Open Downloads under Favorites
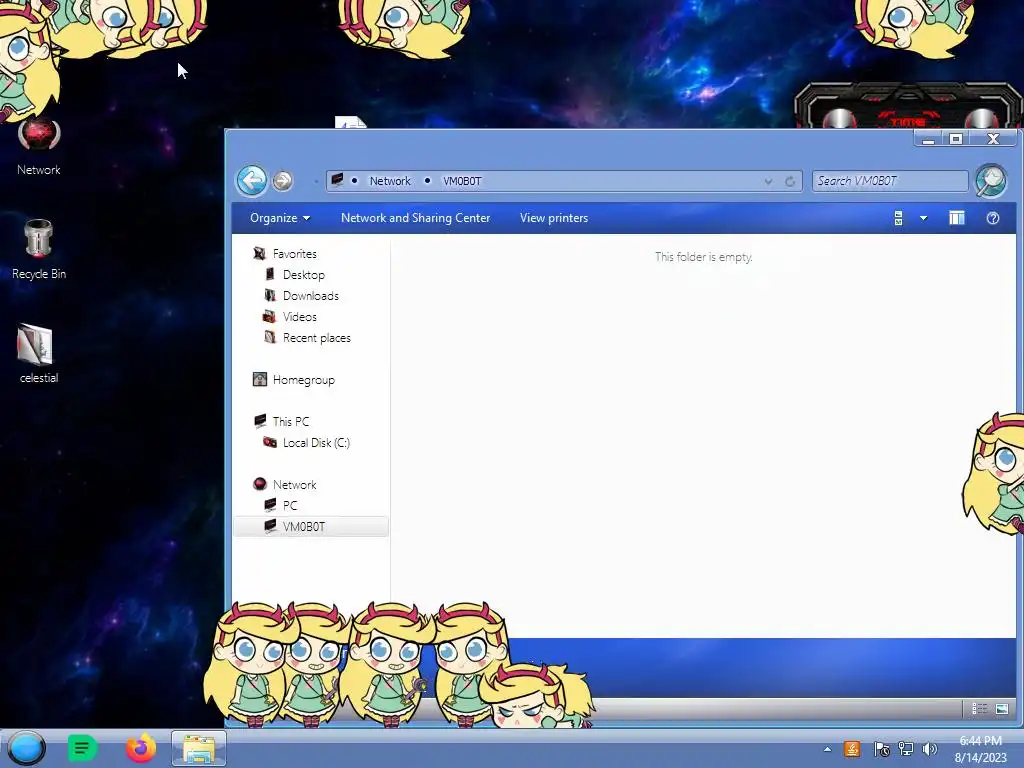 coord(311,295)
